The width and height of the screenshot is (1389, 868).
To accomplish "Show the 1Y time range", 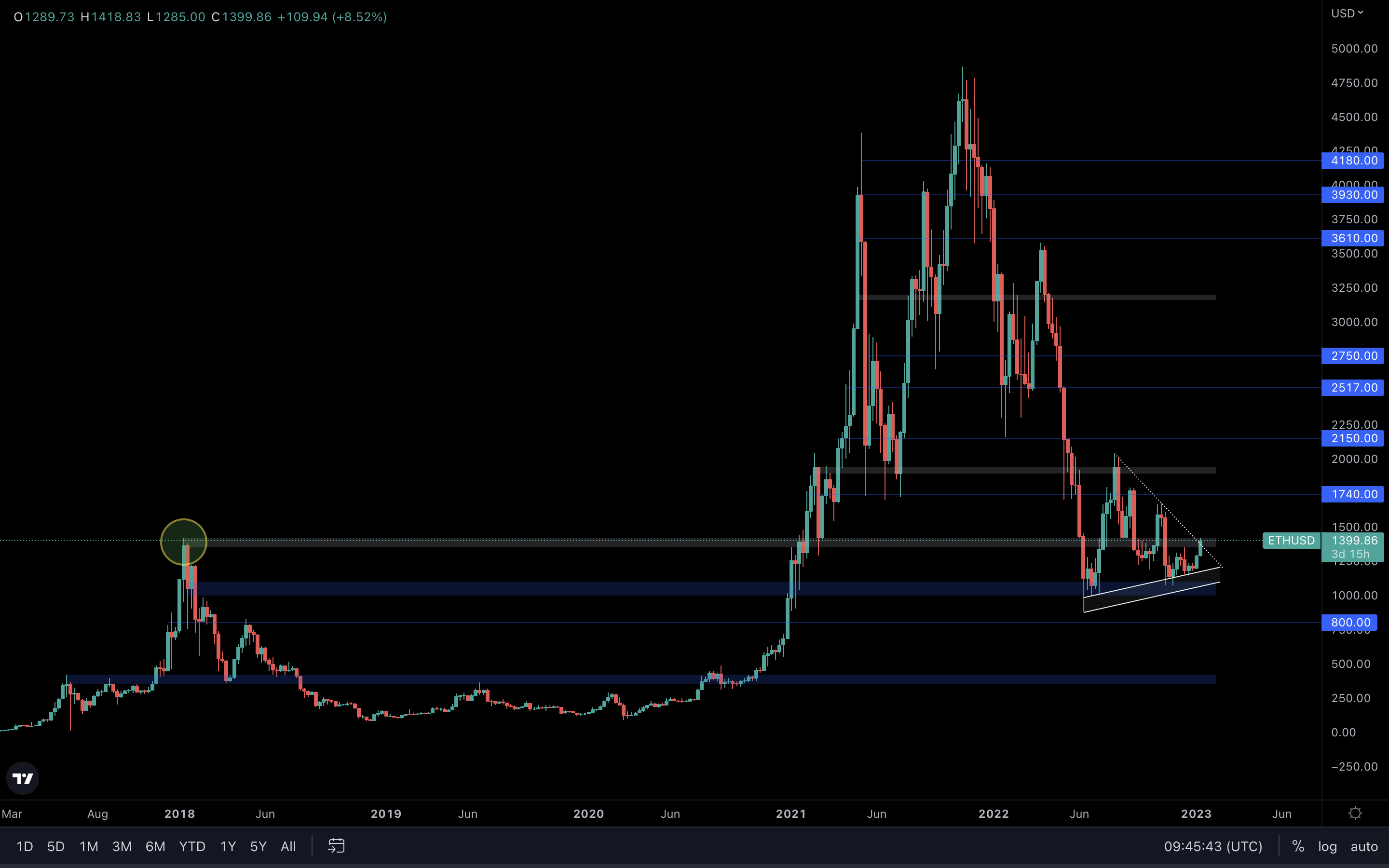I will point(228,846).
